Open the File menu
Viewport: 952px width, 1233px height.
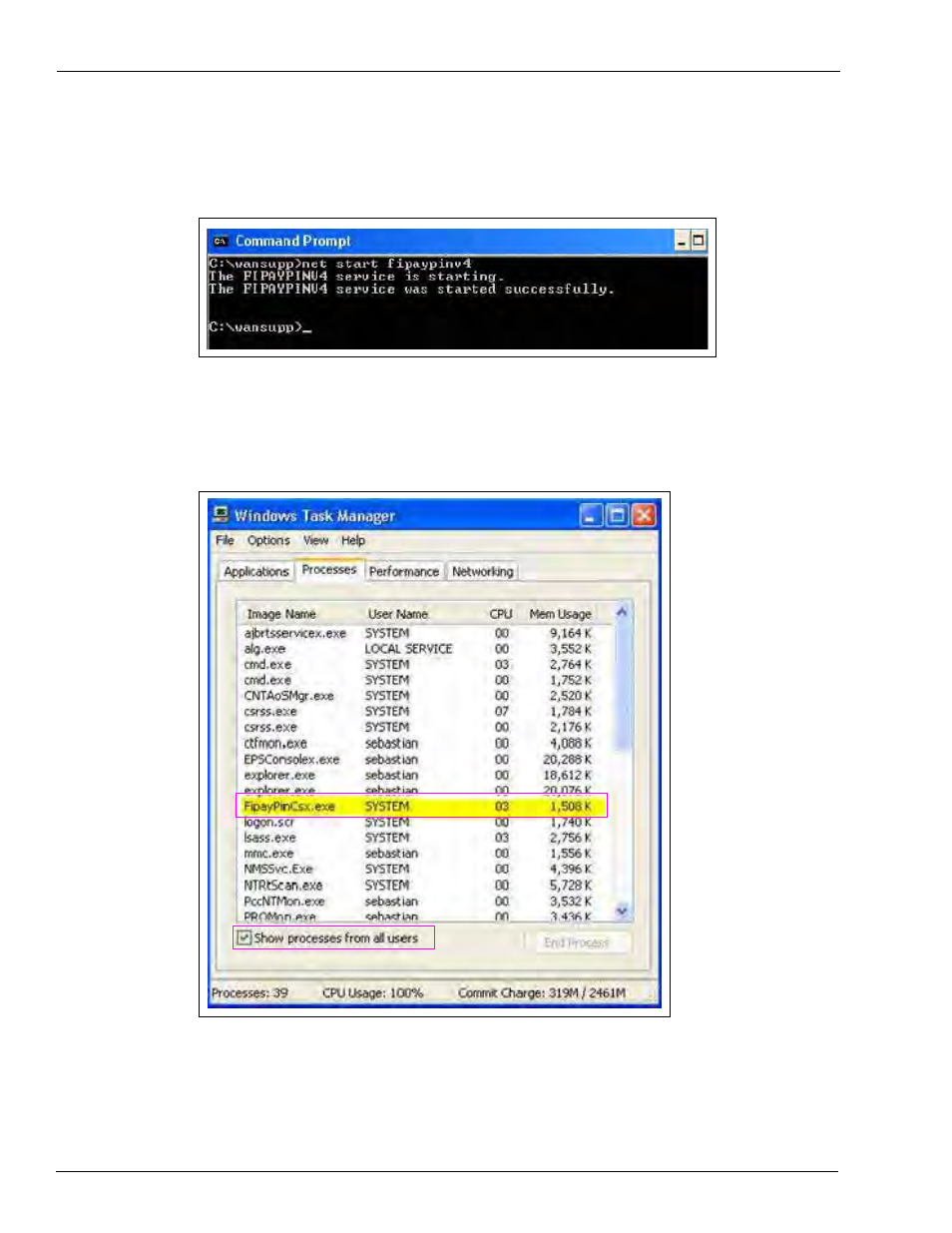[x=226, y=540]
